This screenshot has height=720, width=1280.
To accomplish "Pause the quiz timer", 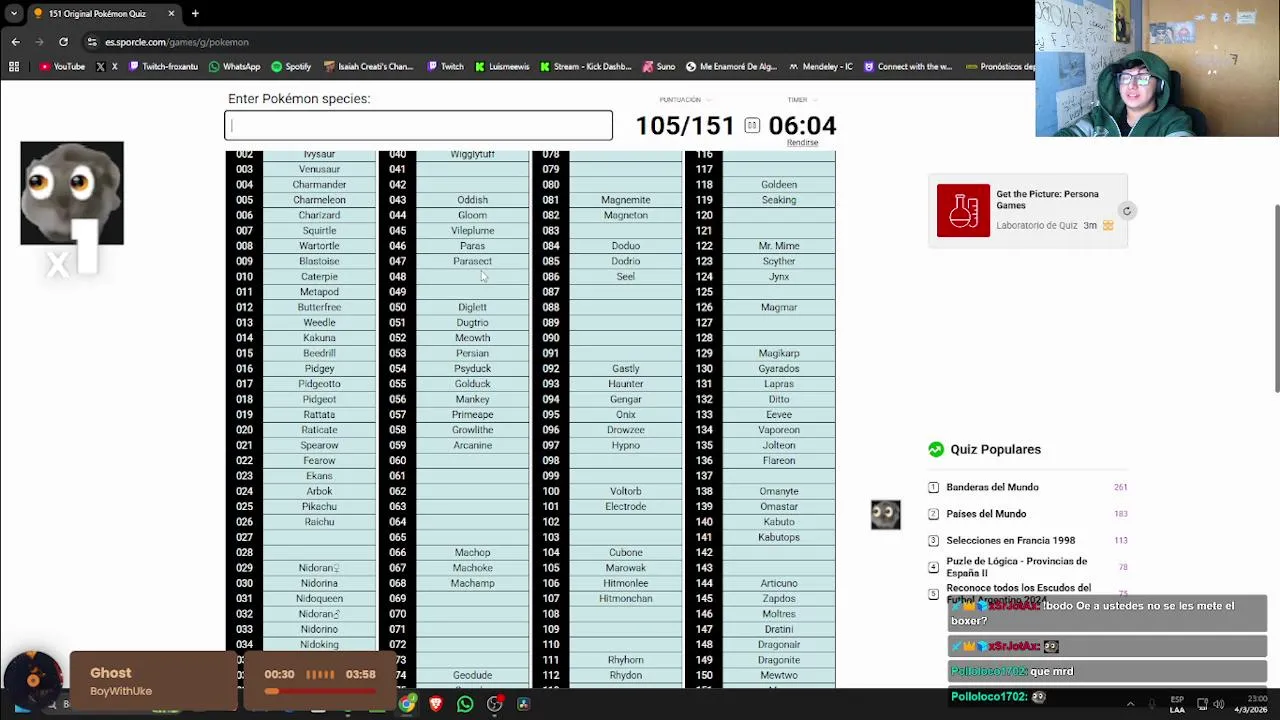I will pos(752,125).
